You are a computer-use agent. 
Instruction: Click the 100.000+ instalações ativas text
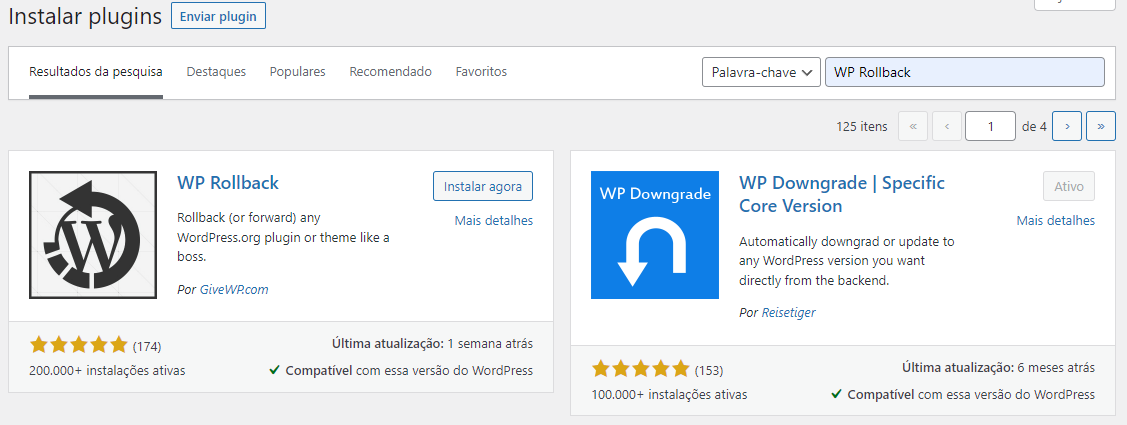pos(669,395)
